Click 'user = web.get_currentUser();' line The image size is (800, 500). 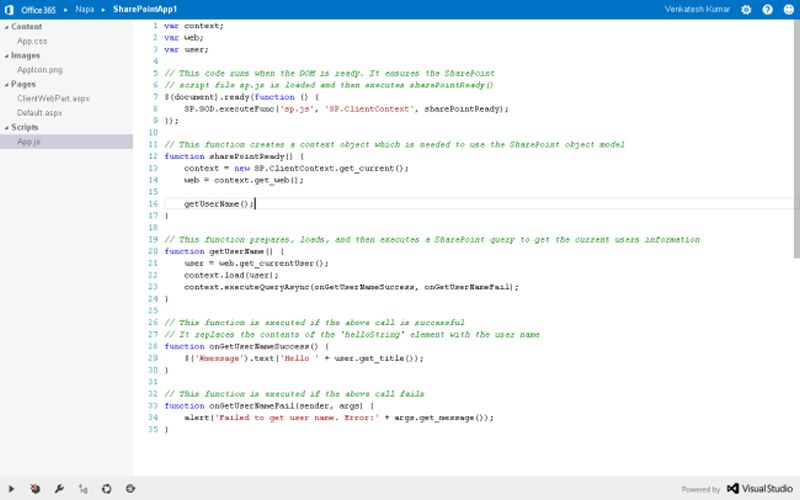(257, 263)
